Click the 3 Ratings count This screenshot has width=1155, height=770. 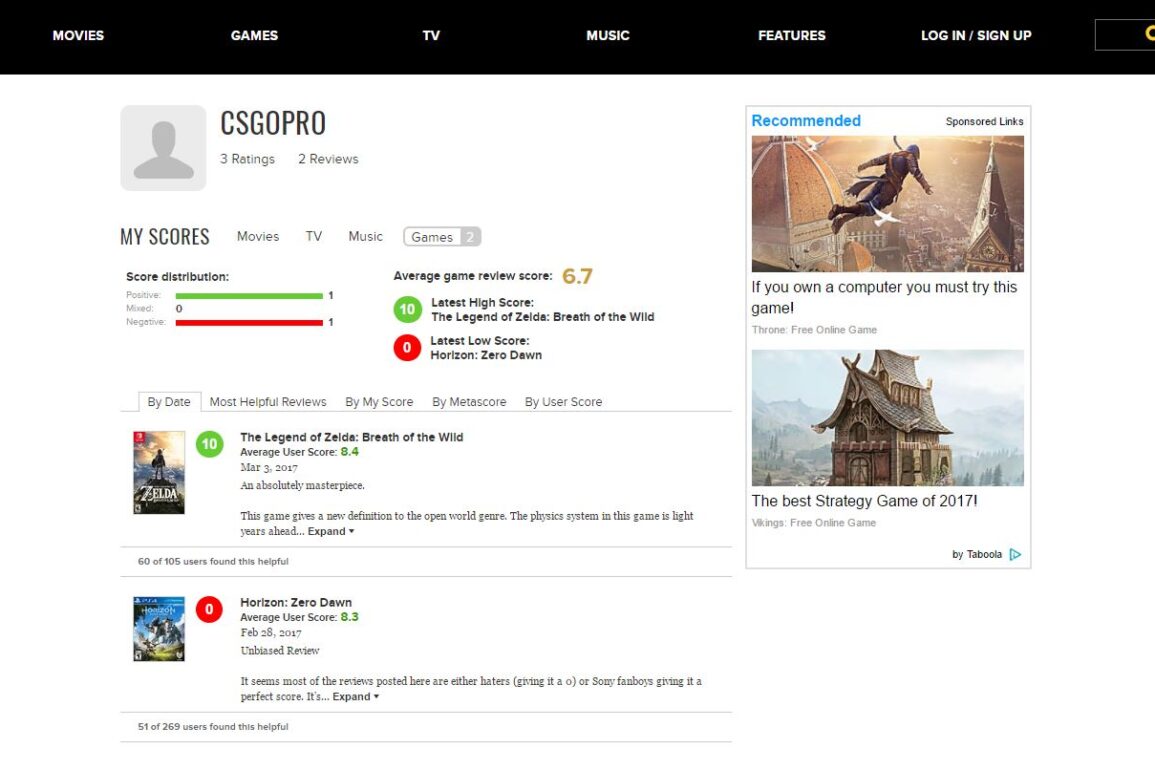(247, 159)
